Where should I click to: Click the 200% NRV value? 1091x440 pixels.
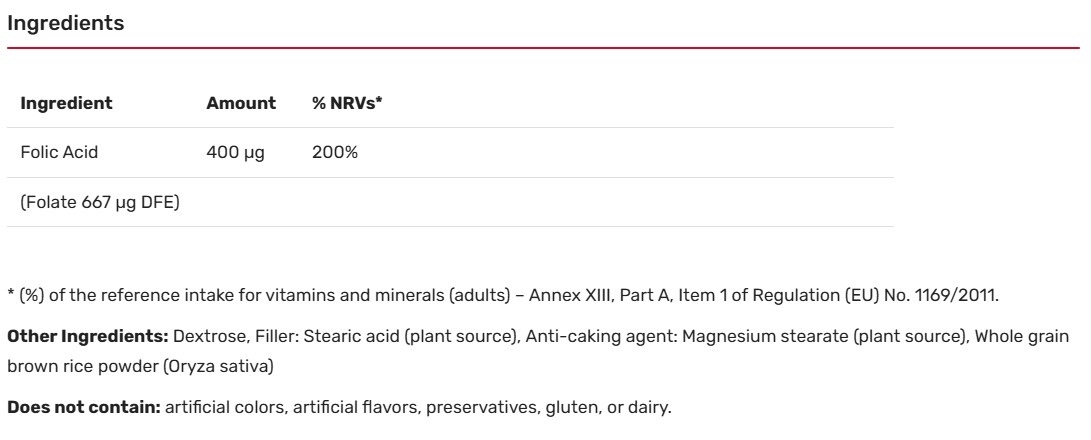(x=336, y=154)
